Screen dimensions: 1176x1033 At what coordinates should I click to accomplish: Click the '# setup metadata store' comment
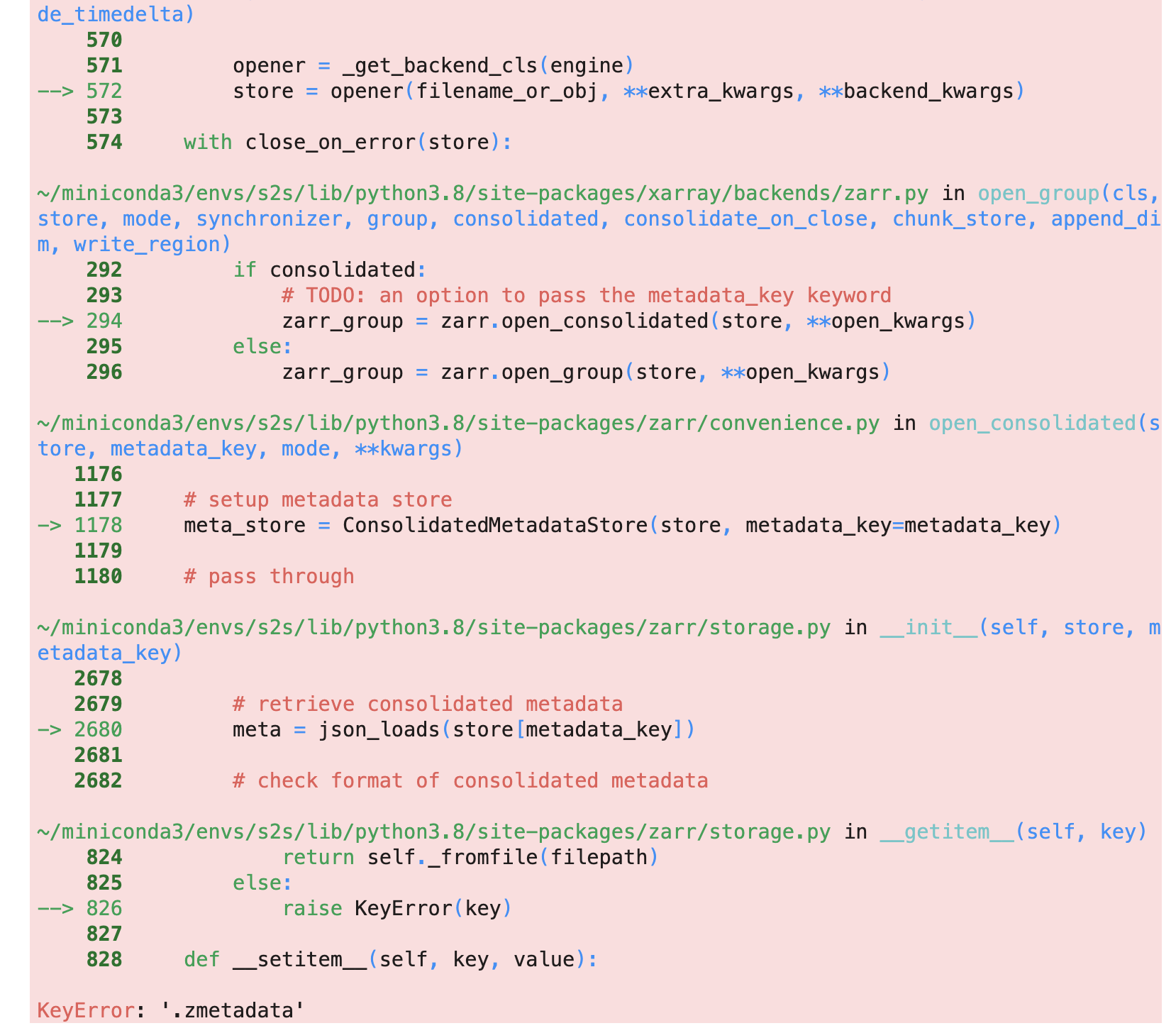tap(318, 499)
